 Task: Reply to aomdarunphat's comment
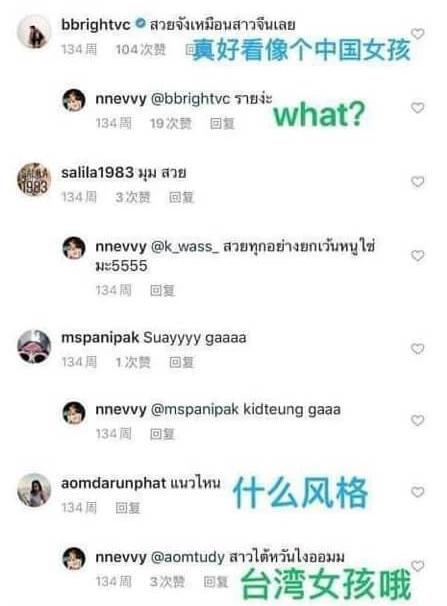[x=127, y=507]
